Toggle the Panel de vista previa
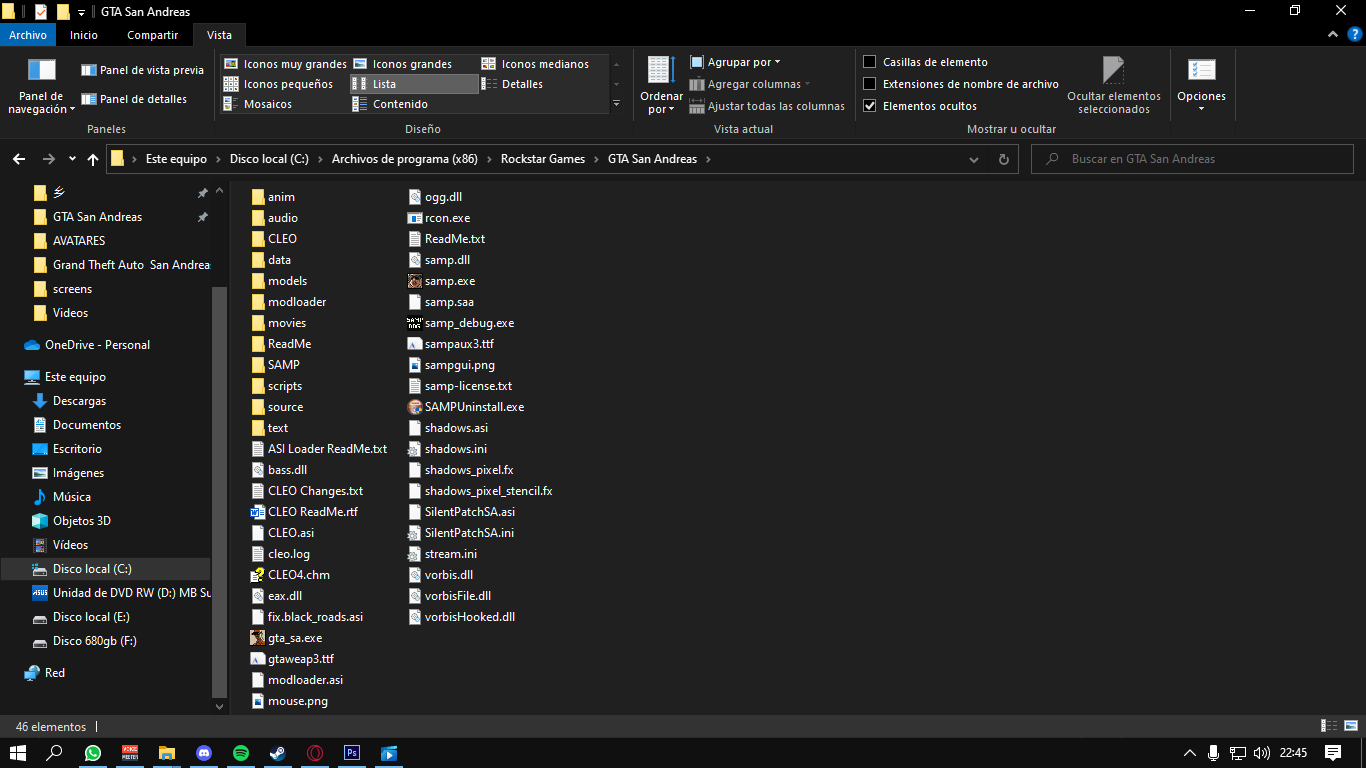The image size is (1366, 768). 142,70
